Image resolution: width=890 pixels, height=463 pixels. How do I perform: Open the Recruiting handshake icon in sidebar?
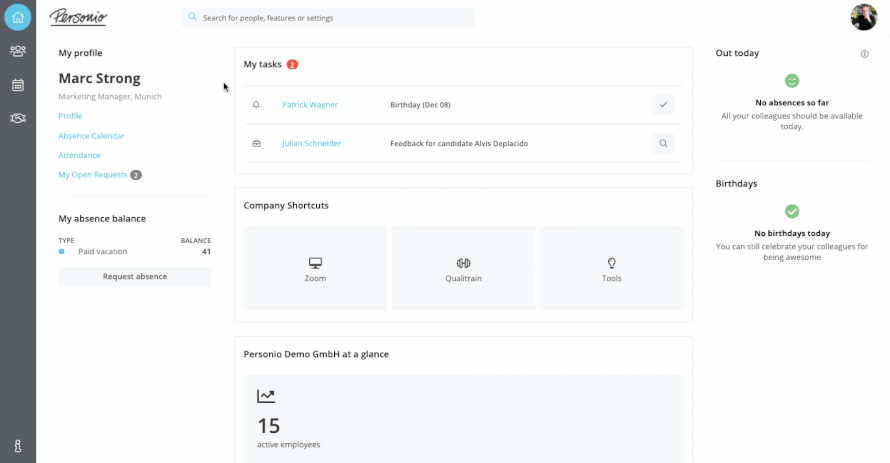pos(18,118)
